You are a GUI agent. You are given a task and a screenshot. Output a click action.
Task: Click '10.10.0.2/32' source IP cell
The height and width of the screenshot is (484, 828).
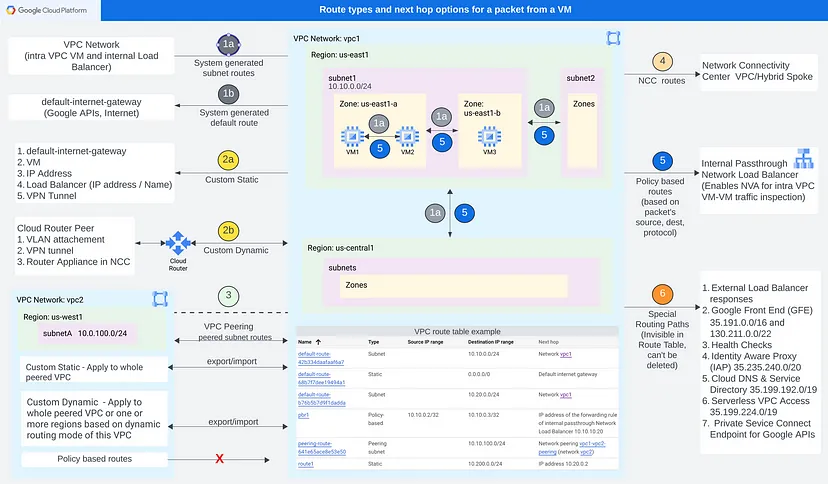click(x=423, y=415)
